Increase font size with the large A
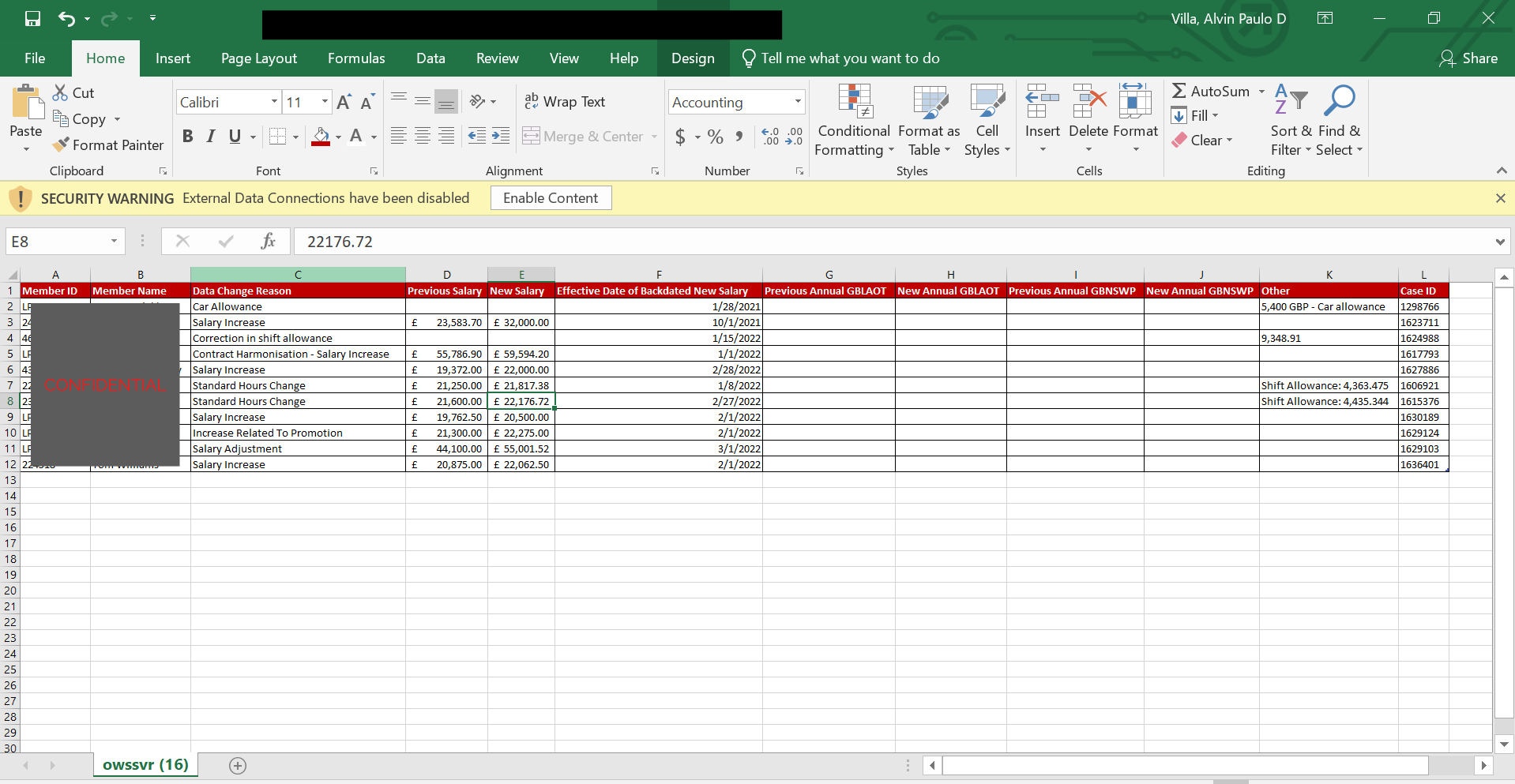Image resolution: width=1515 pixels, height=784 pixels. 344,102
